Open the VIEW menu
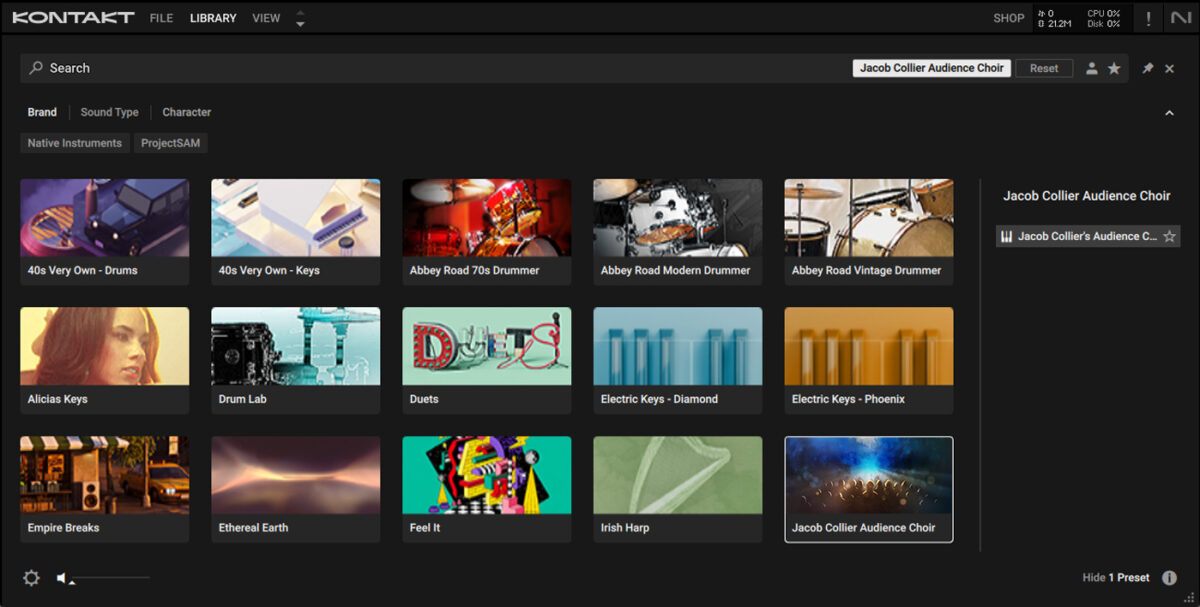The width and height of the screenshot is (1200, 607). 266,18
